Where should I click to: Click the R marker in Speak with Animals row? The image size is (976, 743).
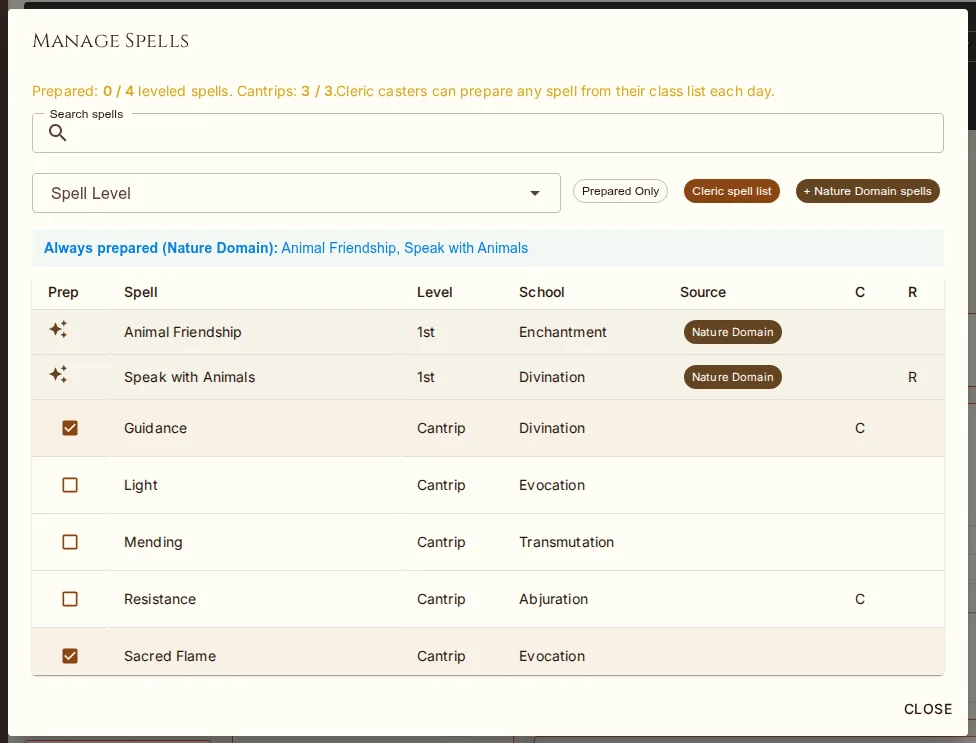point(913,377)
